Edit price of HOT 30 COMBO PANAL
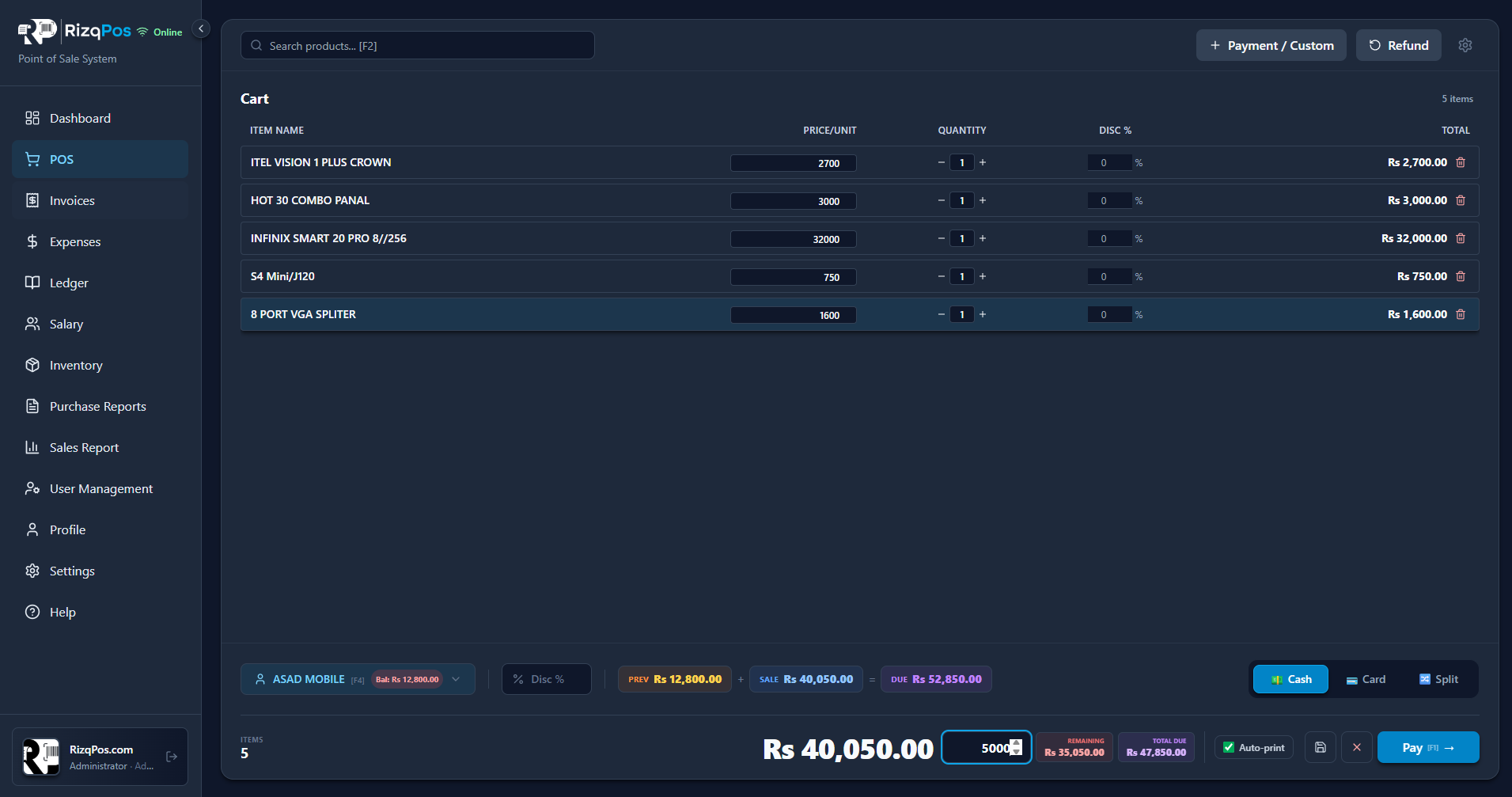Viewport: 1512px width, 797px height. click(794, 201)
